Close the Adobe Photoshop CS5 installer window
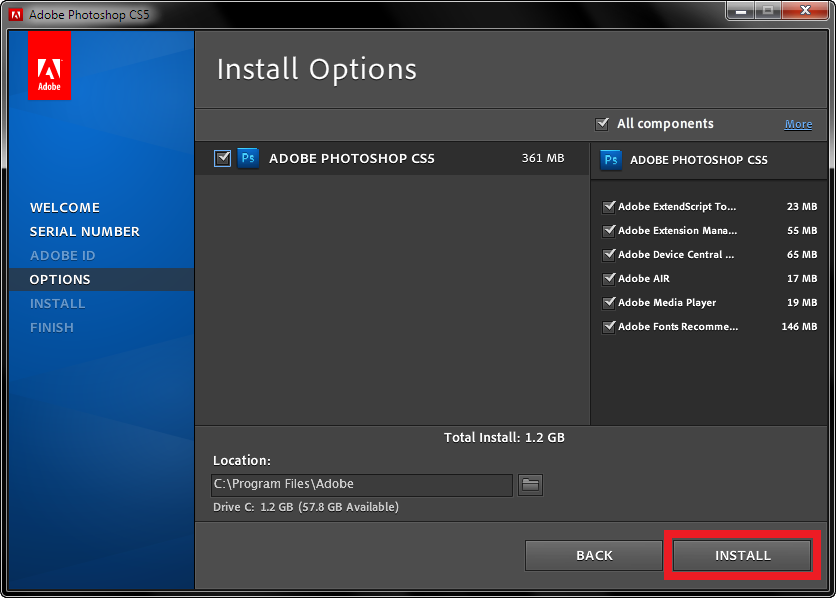 tap(805, 11)
